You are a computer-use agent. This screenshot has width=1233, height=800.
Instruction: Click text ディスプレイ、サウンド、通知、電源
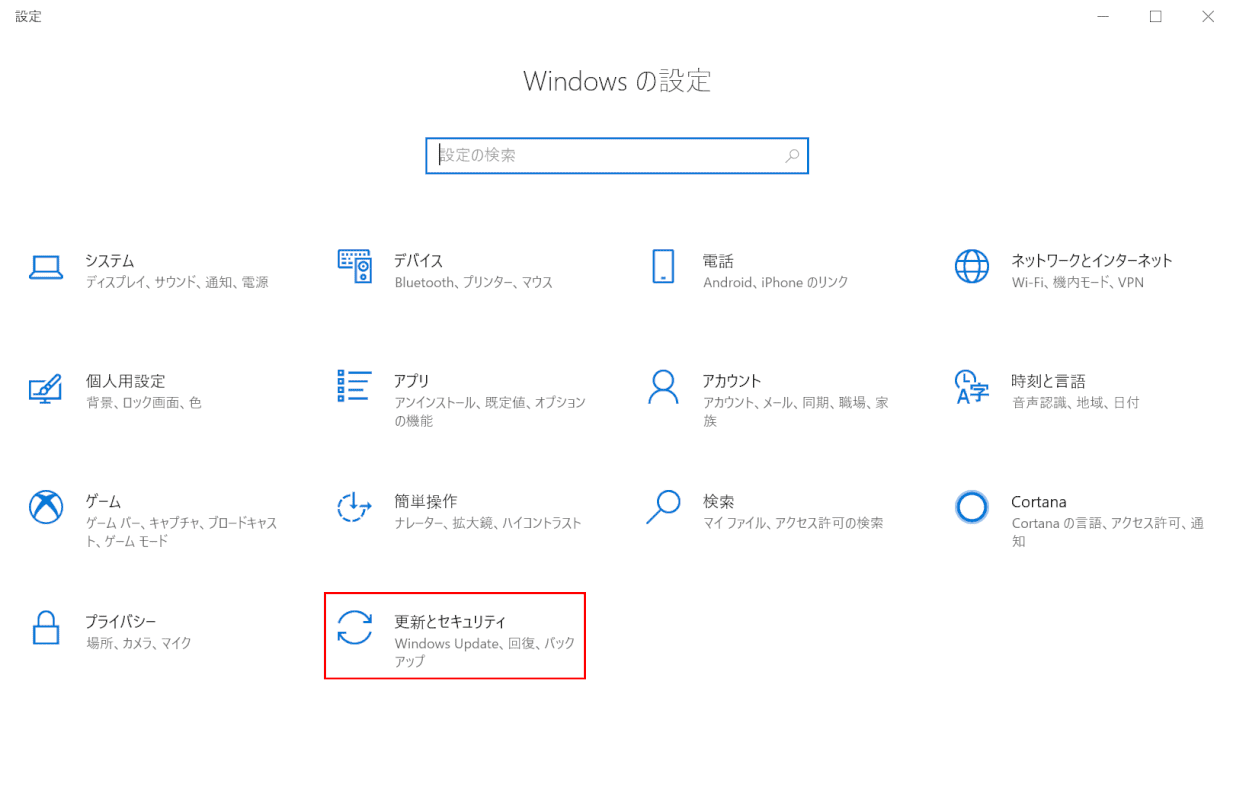[177, 283]
